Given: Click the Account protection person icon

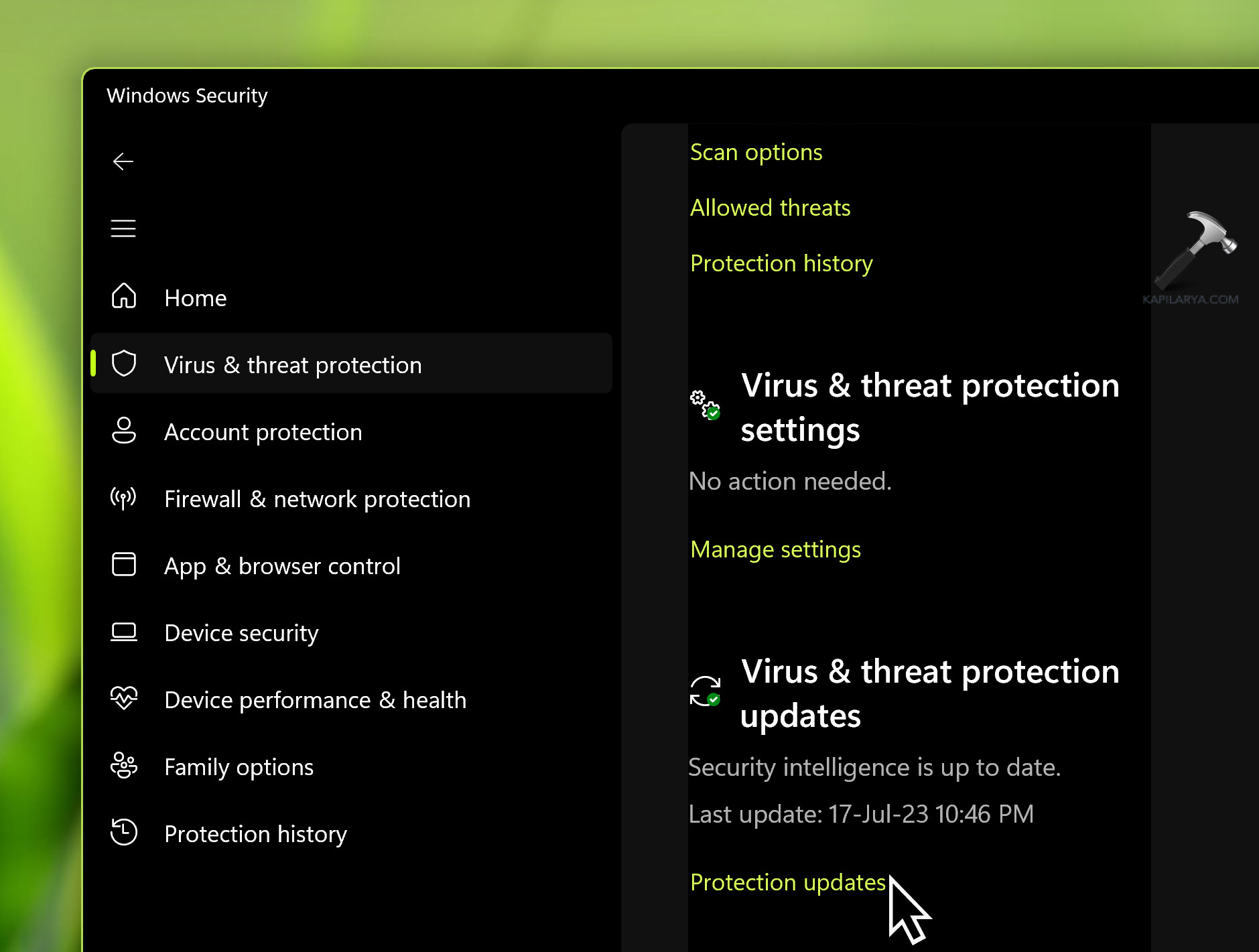Looking at the screenshot, I should (x=124, y=431).
